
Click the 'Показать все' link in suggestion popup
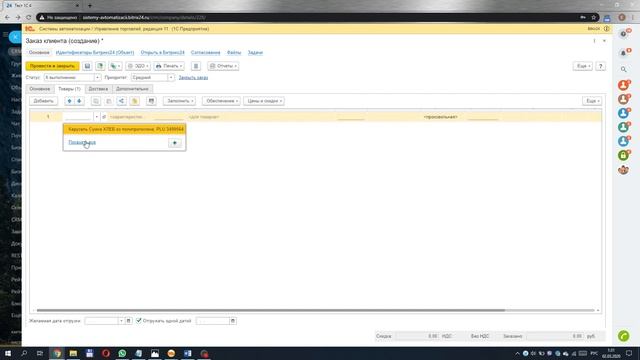tap(82, 142)
